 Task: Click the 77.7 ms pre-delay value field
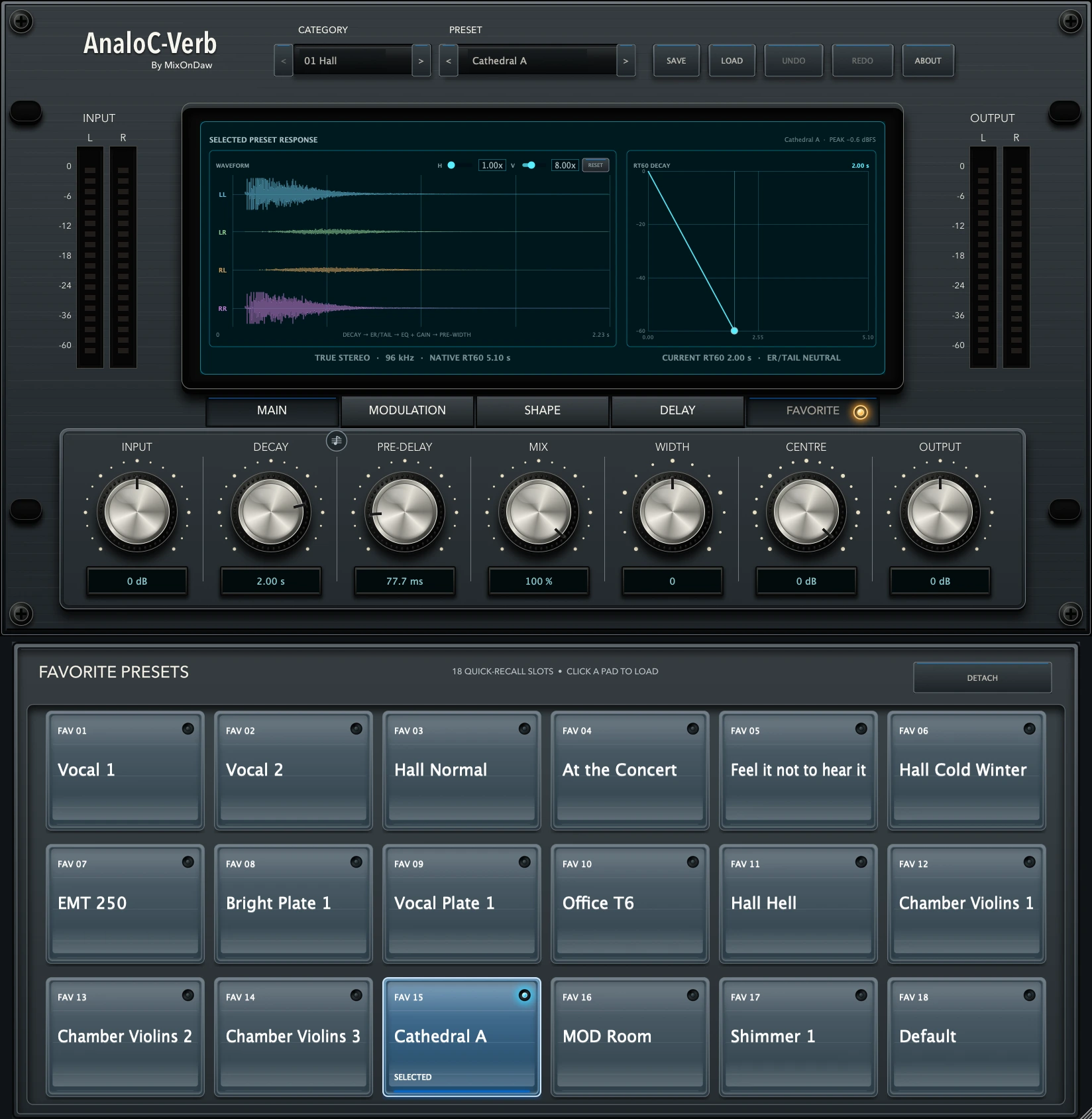click(x=405, y=581)
